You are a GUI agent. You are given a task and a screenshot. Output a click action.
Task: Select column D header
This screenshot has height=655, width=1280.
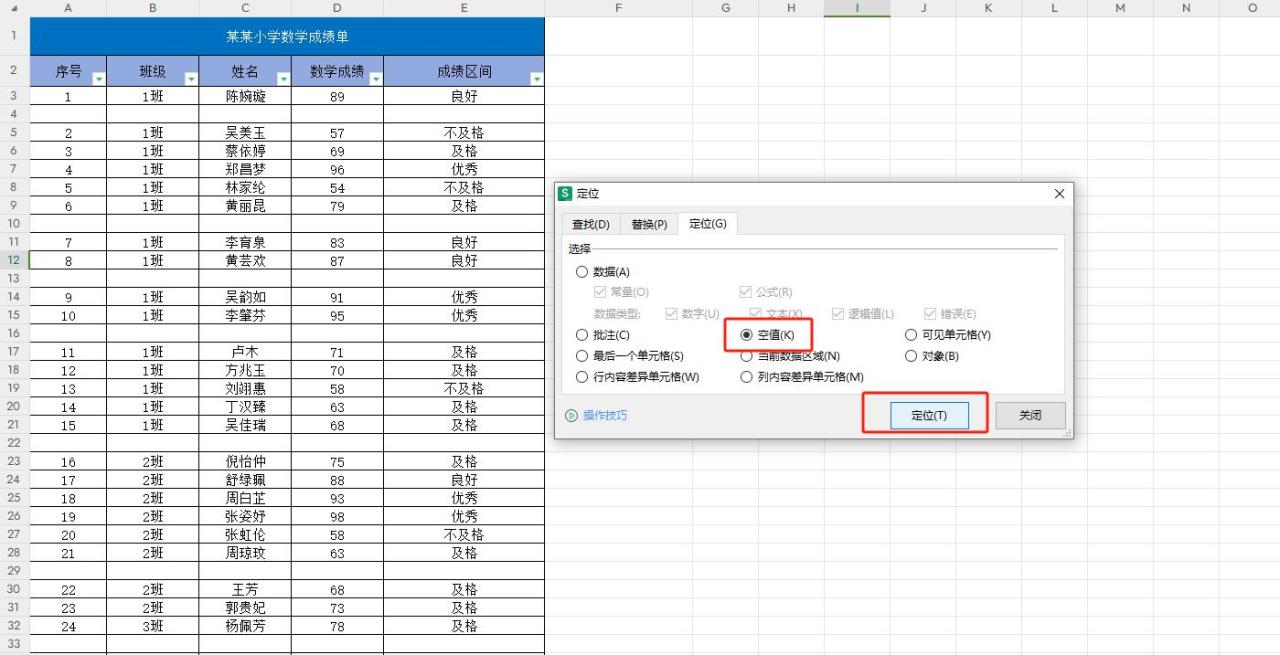(337, 8)
